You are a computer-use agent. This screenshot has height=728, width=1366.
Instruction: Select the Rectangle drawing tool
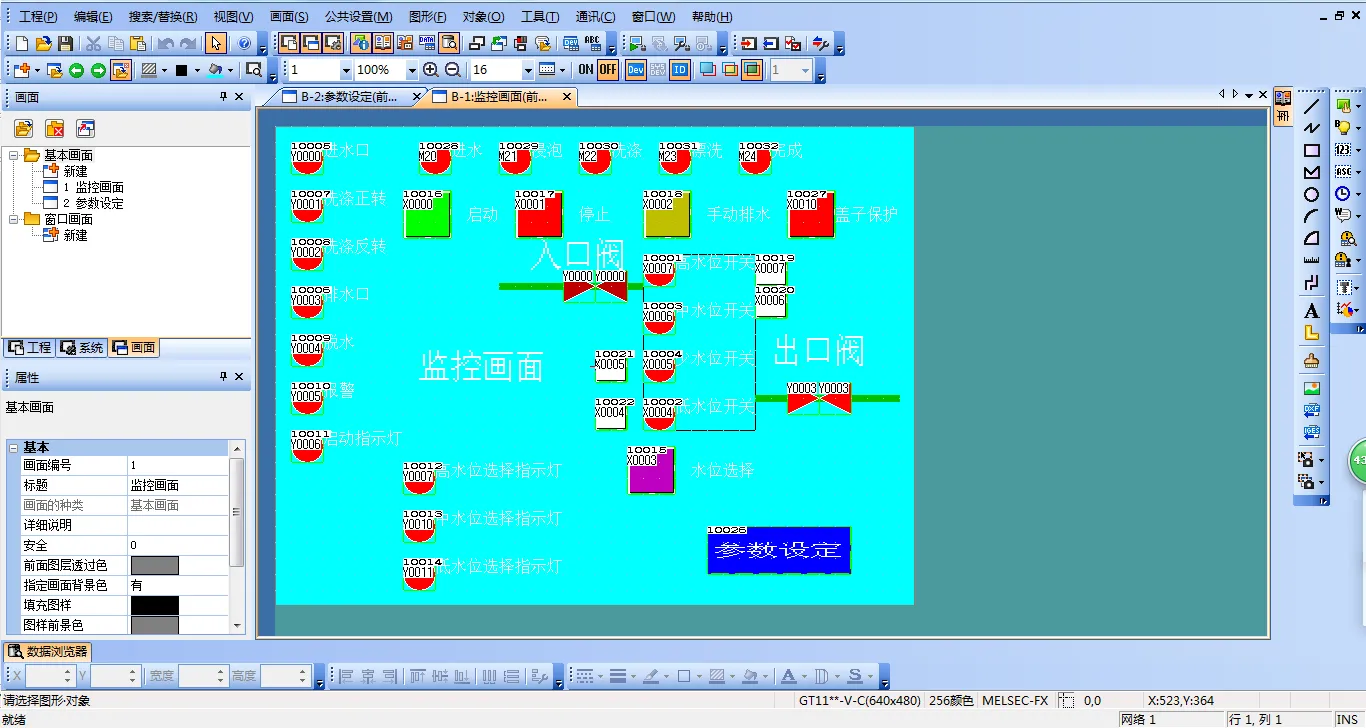click(x=1312, y=150)
